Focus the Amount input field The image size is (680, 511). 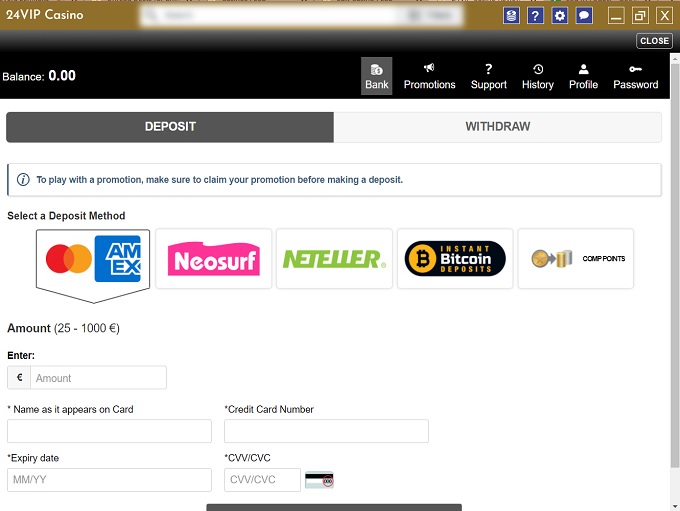pos(98,378)
